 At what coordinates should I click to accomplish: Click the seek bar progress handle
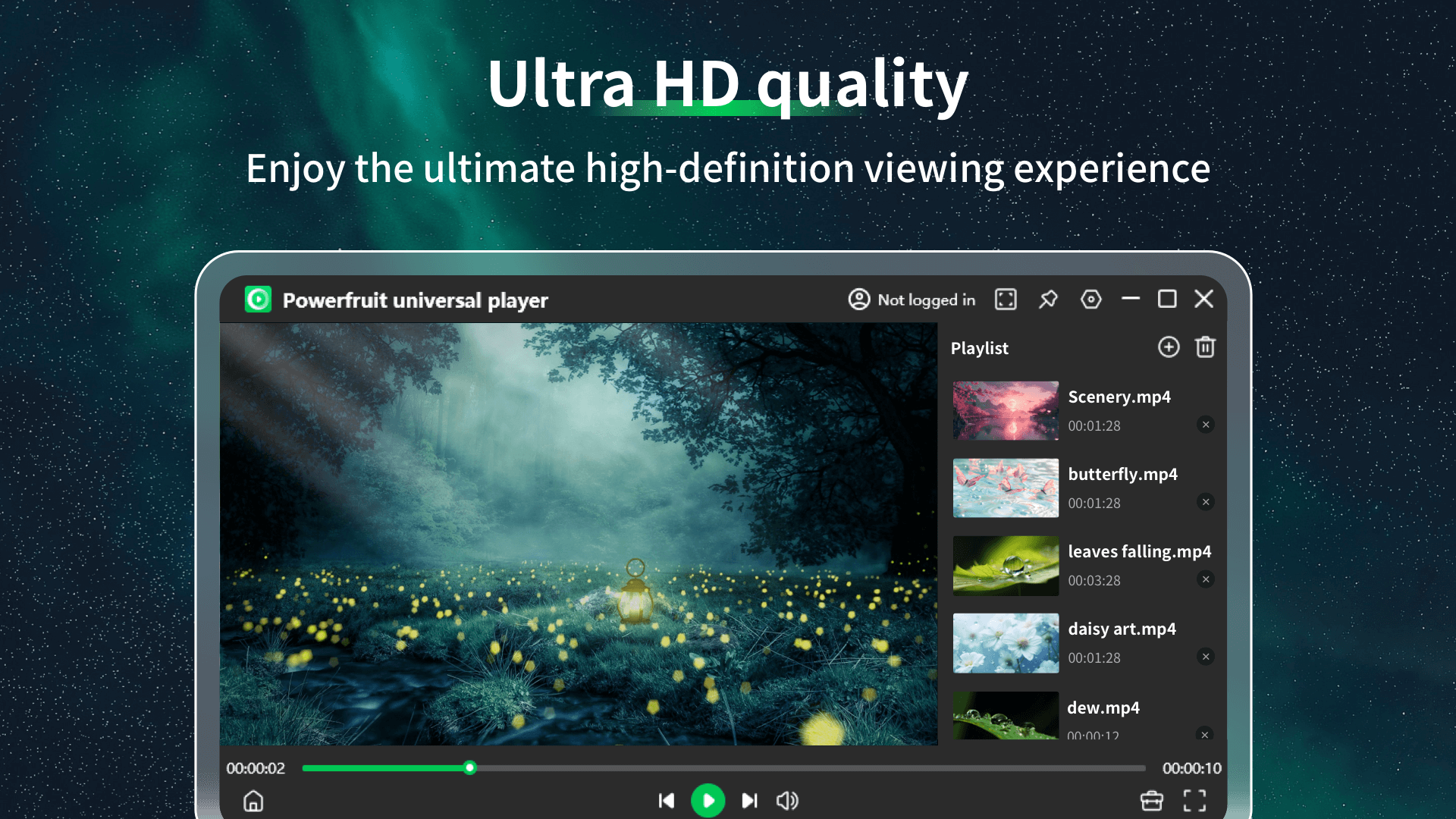tap(470, 768)
